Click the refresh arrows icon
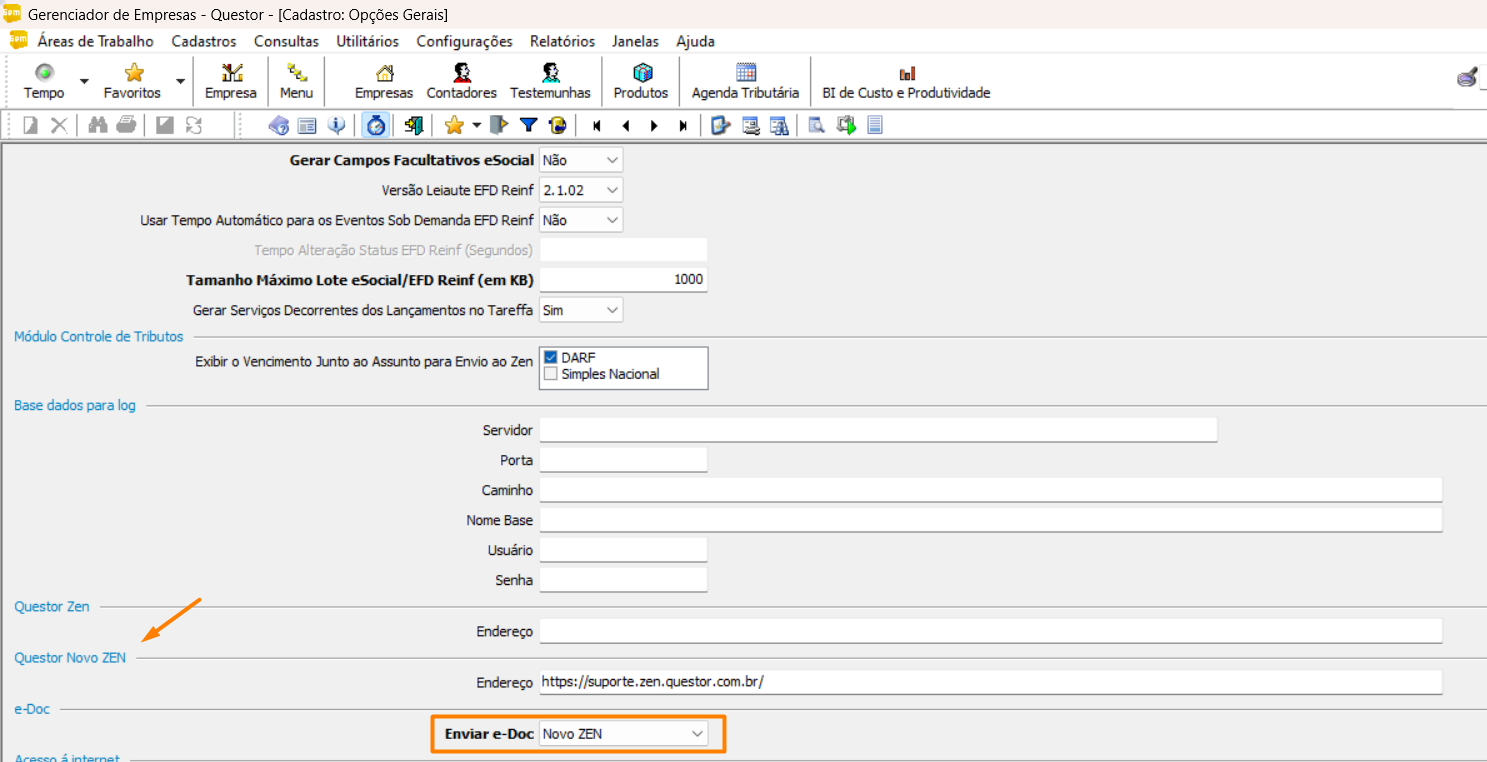Image resolution: width=1487 pixels, height=762 pixels. pyautogui.click(x=193, y=125)
